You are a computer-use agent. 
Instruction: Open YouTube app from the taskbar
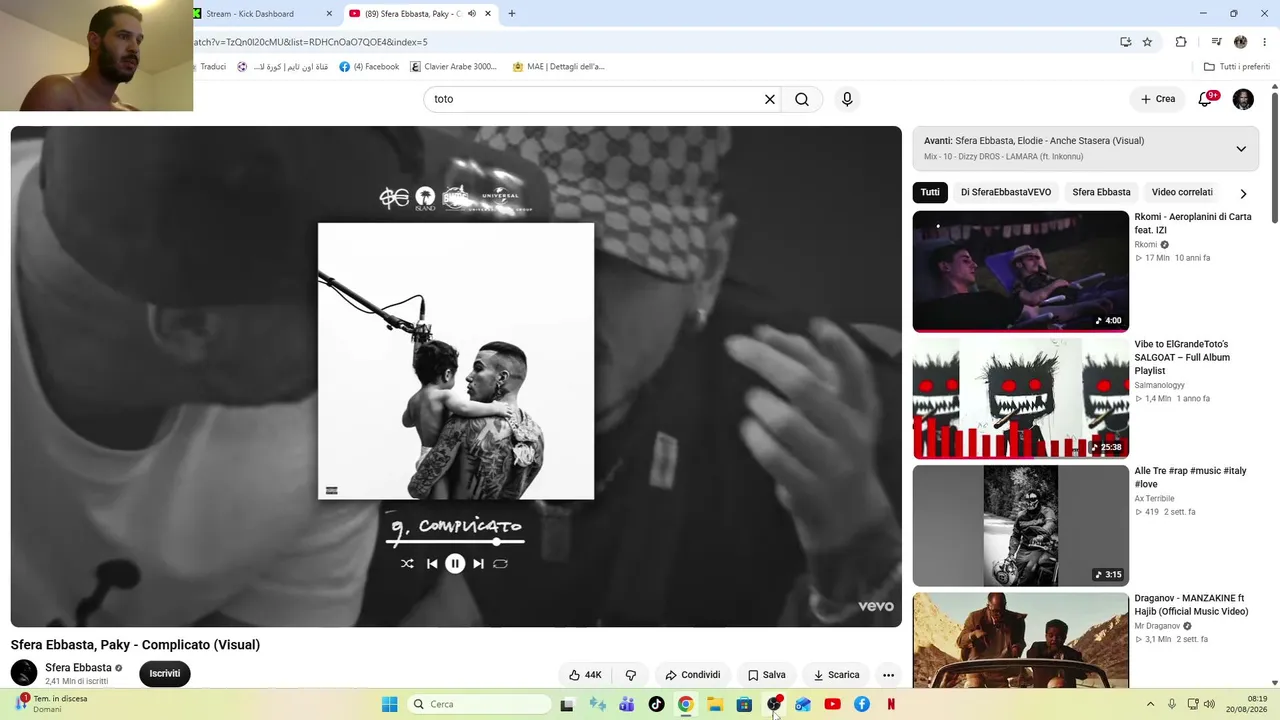tap(832, 704)
